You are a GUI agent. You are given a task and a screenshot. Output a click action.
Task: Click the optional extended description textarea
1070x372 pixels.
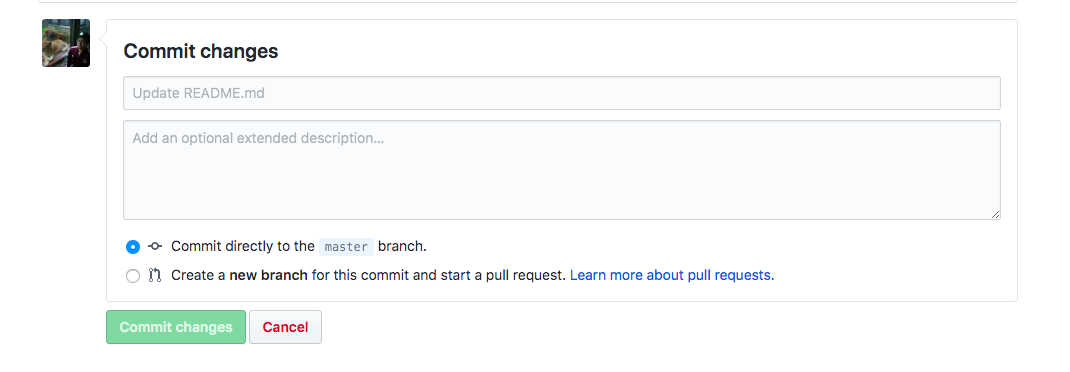coord(562,170)
